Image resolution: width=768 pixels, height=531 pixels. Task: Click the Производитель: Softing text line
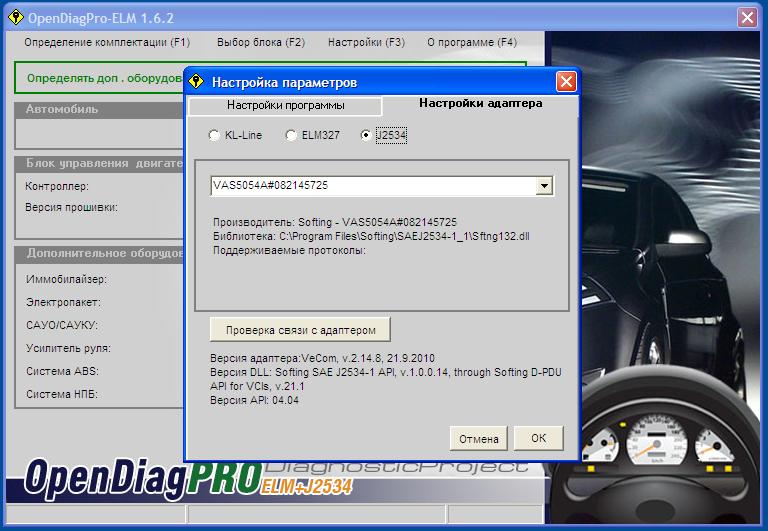pos(335,222)
